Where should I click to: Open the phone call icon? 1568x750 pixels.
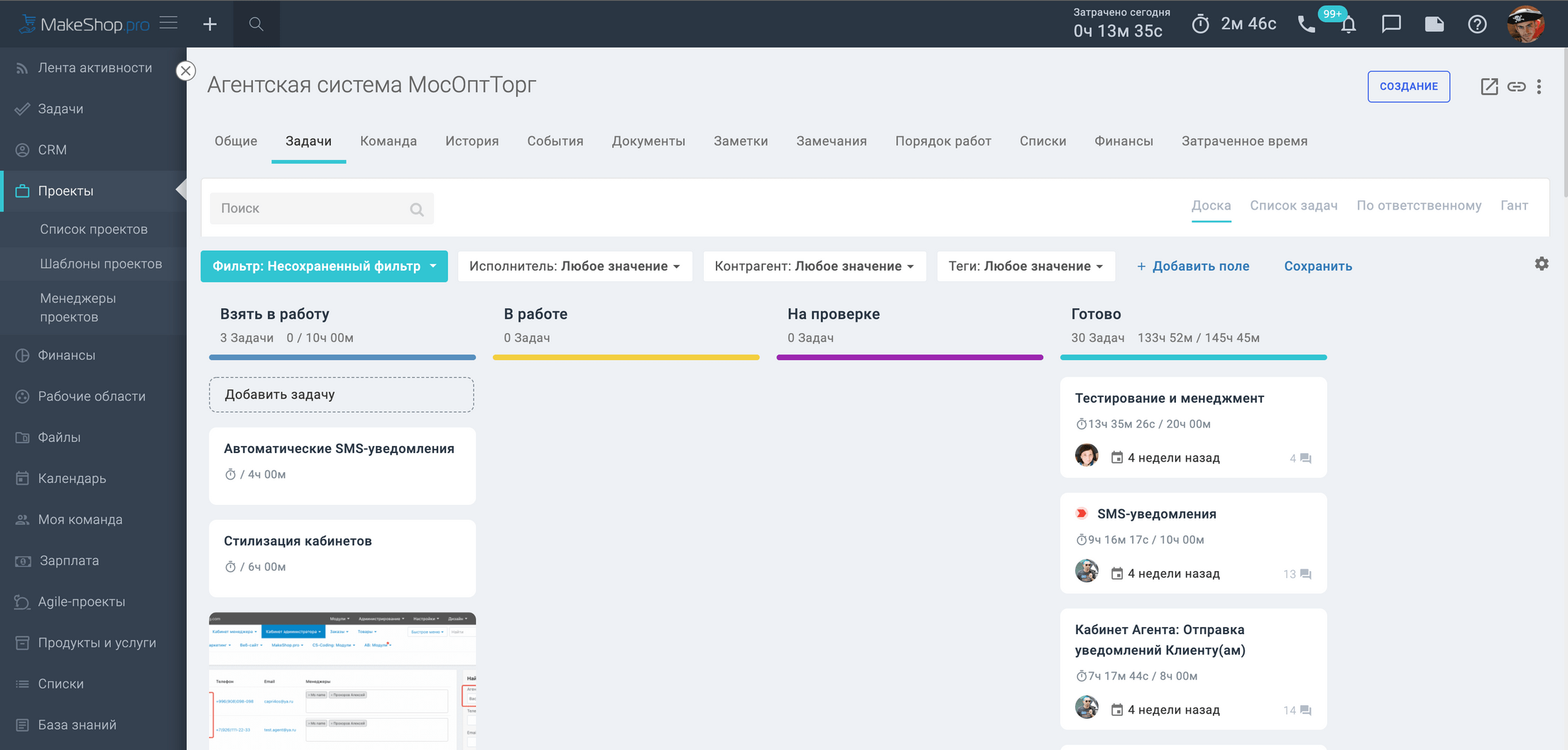click(1306, 25)
